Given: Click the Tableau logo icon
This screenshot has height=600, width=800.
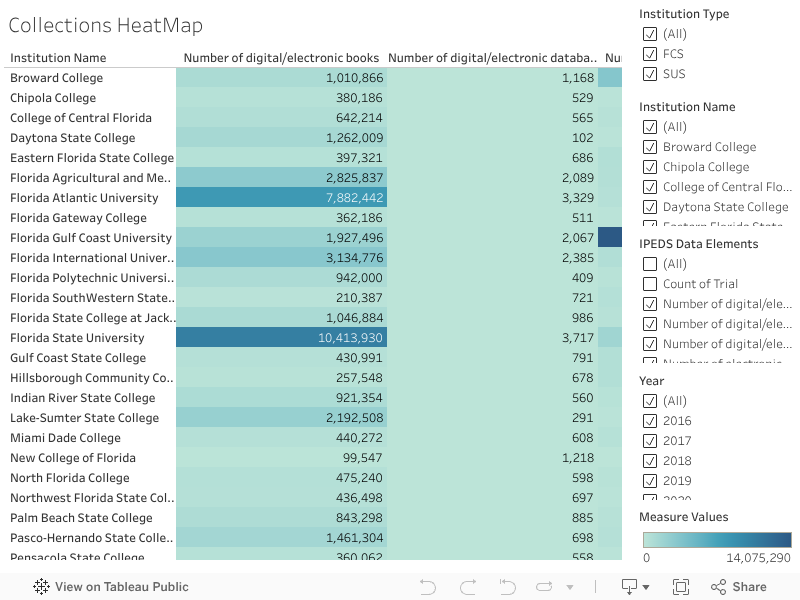Looking at the screenshot, I should pos(41,587).
